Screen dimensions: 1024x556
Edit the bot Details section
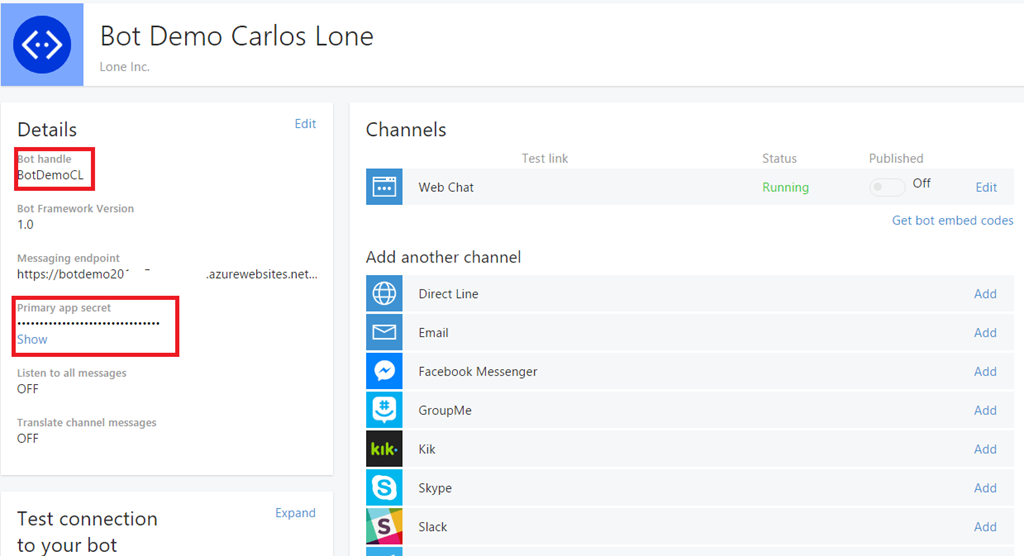pos(305,123)
